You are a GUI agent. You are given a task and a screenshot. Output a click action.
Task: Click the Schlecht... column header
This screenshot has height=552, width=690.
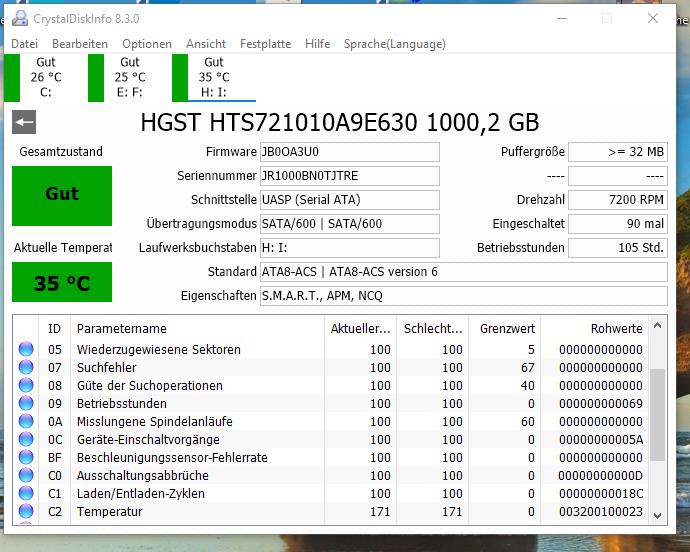(433, 328)
